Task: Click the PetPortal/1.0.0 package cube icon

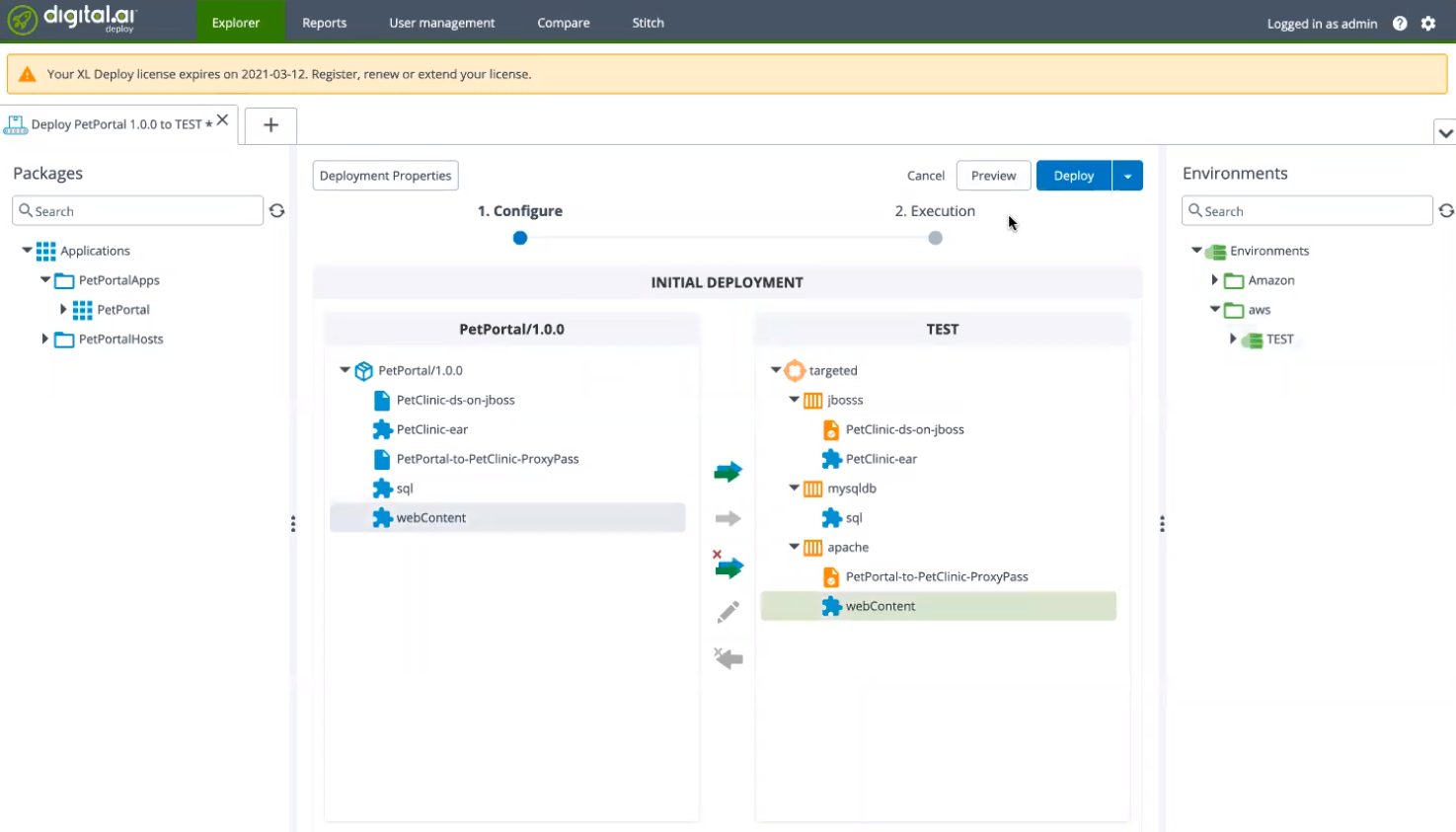Action: pos(364,371)
